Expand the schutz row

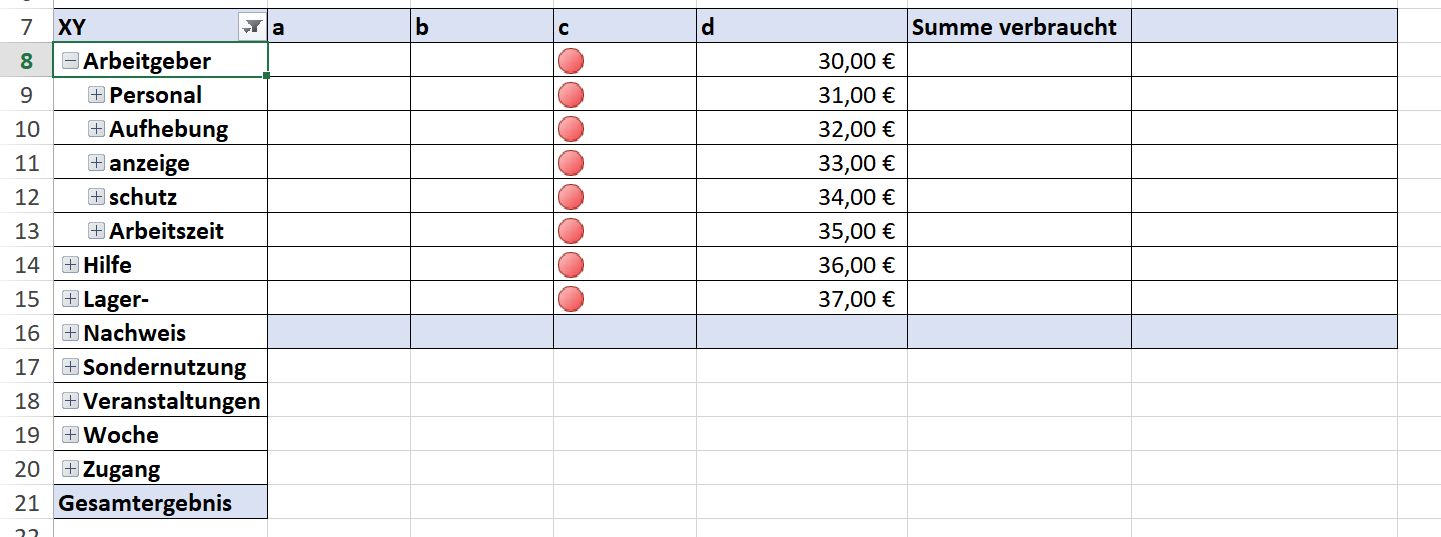96,197
